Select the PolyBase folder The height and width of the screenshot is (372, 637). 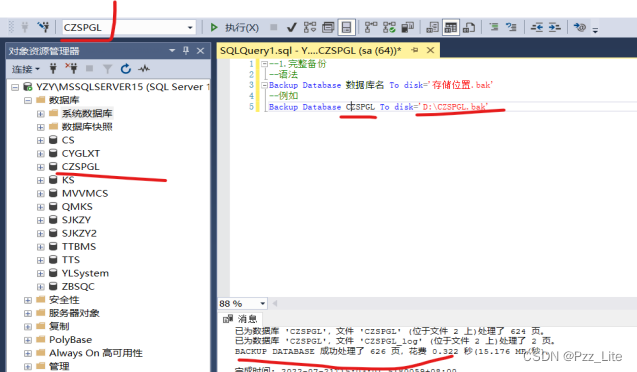pos(70,340)
